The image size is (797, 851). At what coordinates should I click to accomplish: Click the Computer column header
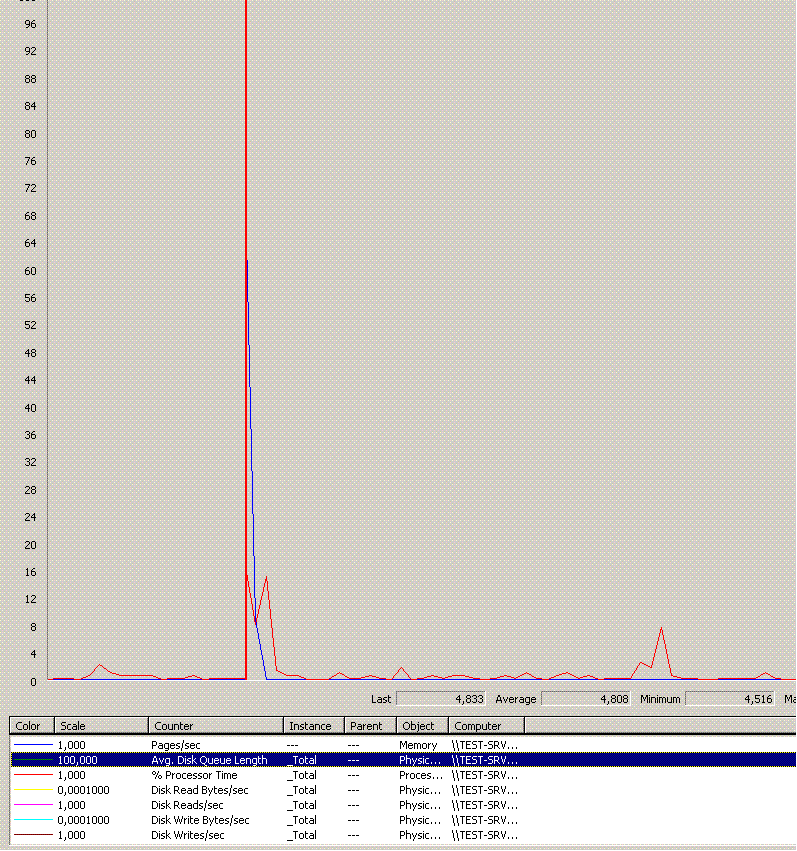pyautogui.click(x=485, y=726)
